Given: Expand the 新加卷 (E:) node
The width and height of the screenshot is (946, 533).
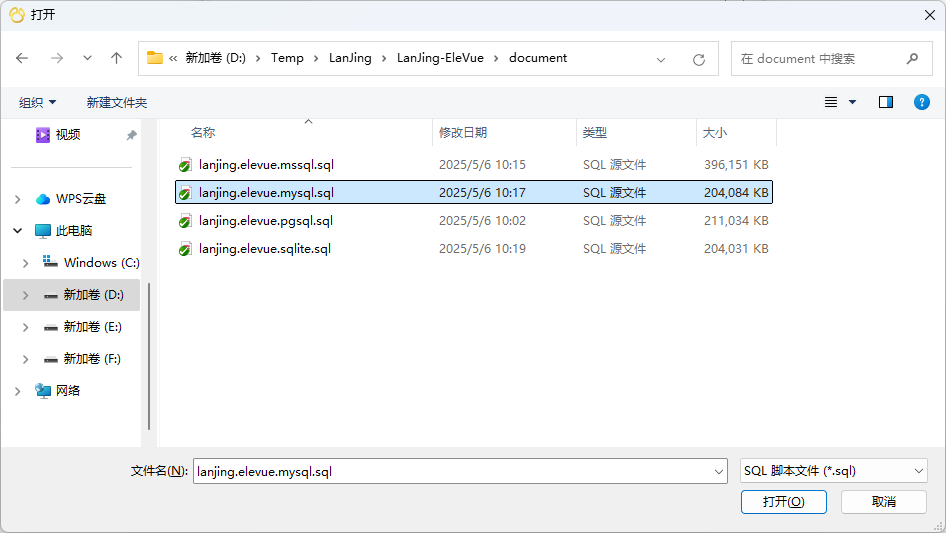Looking at the screenshot, I should pos(25,327).
